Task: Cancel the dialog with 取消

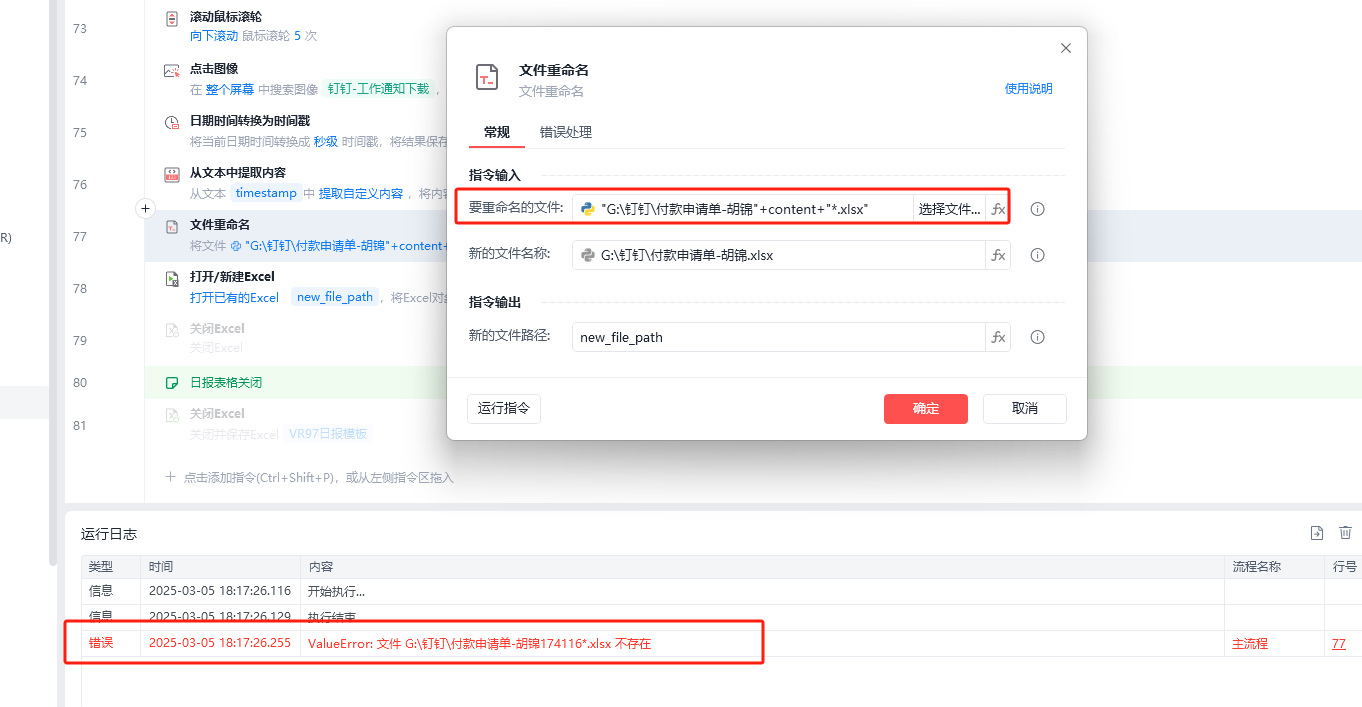Action: click(1025, 408)
